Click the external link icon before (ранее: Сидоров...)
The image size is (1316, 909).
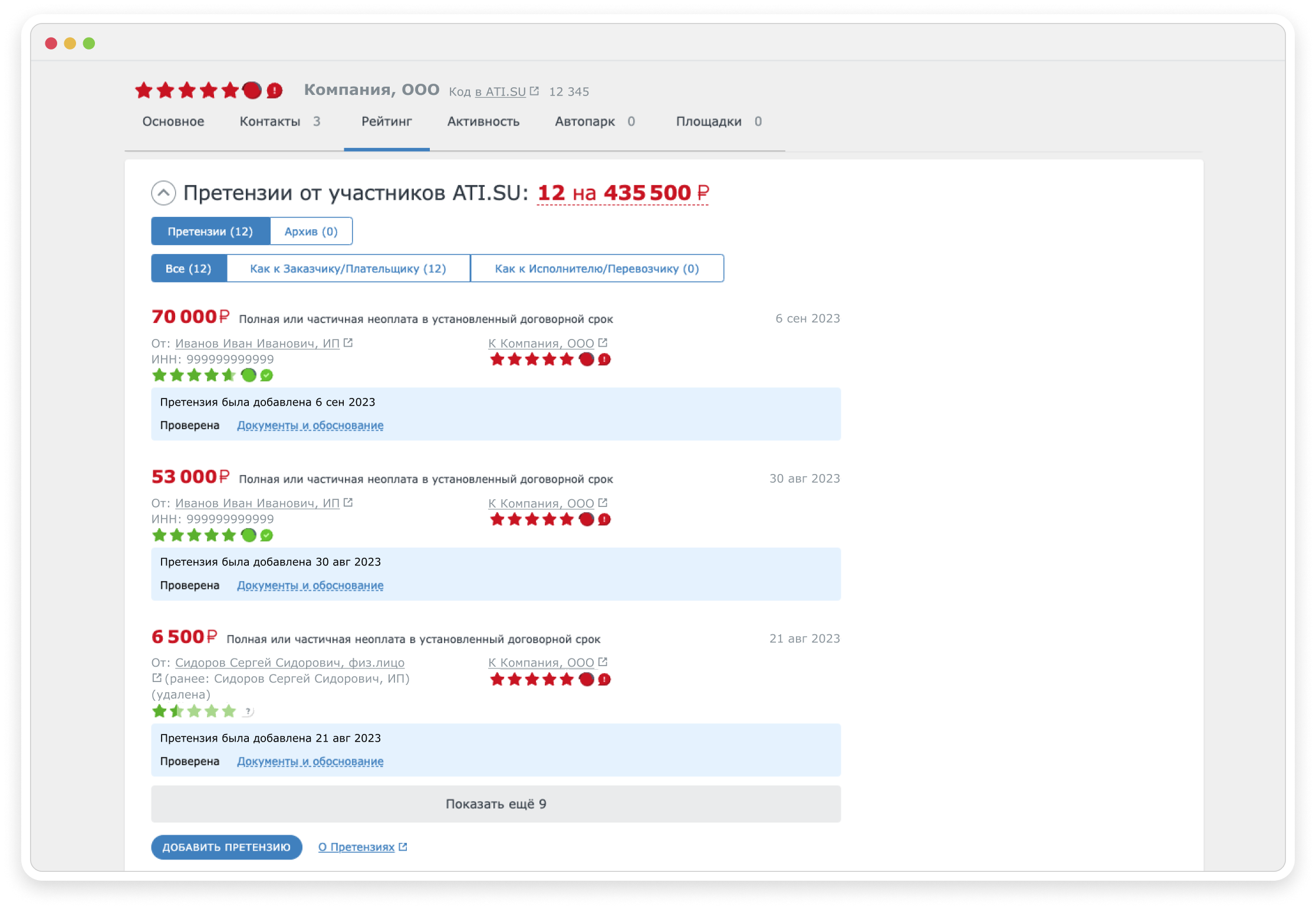tap(157, 678)
